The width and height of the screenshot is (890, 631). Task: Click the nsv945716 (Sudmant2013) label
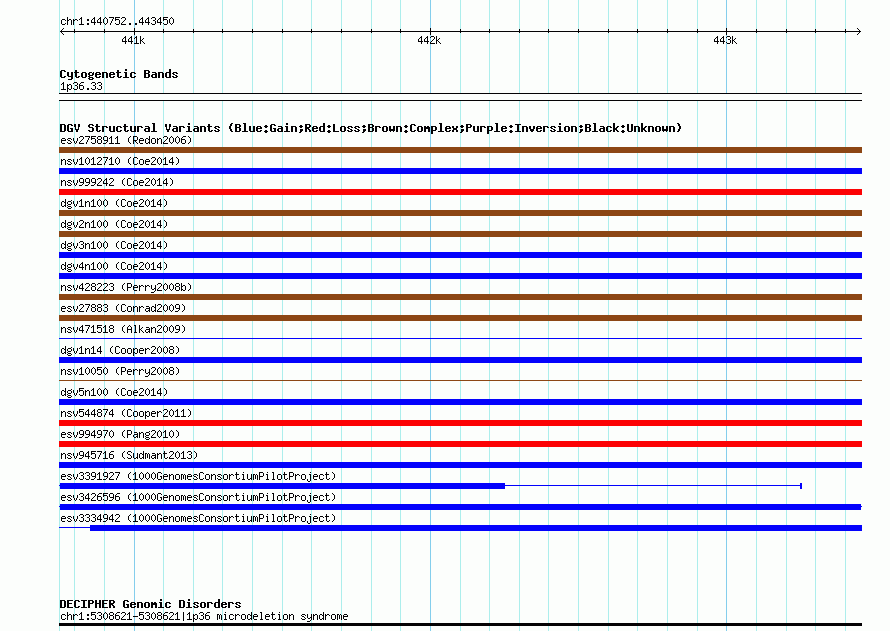(129, 455)
